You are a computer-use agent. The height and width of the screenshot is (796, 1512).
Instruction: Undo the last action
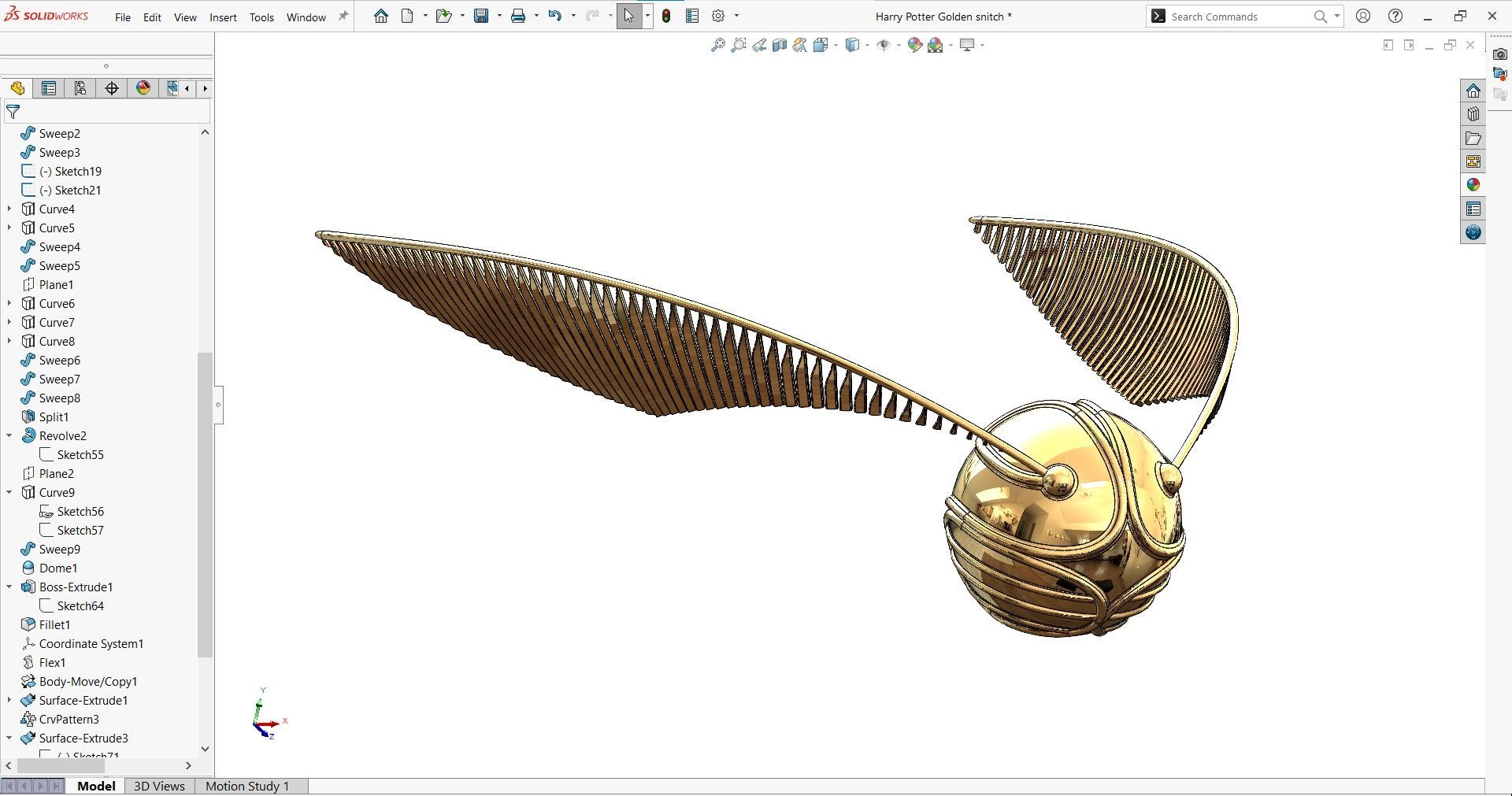coord(555,16)
